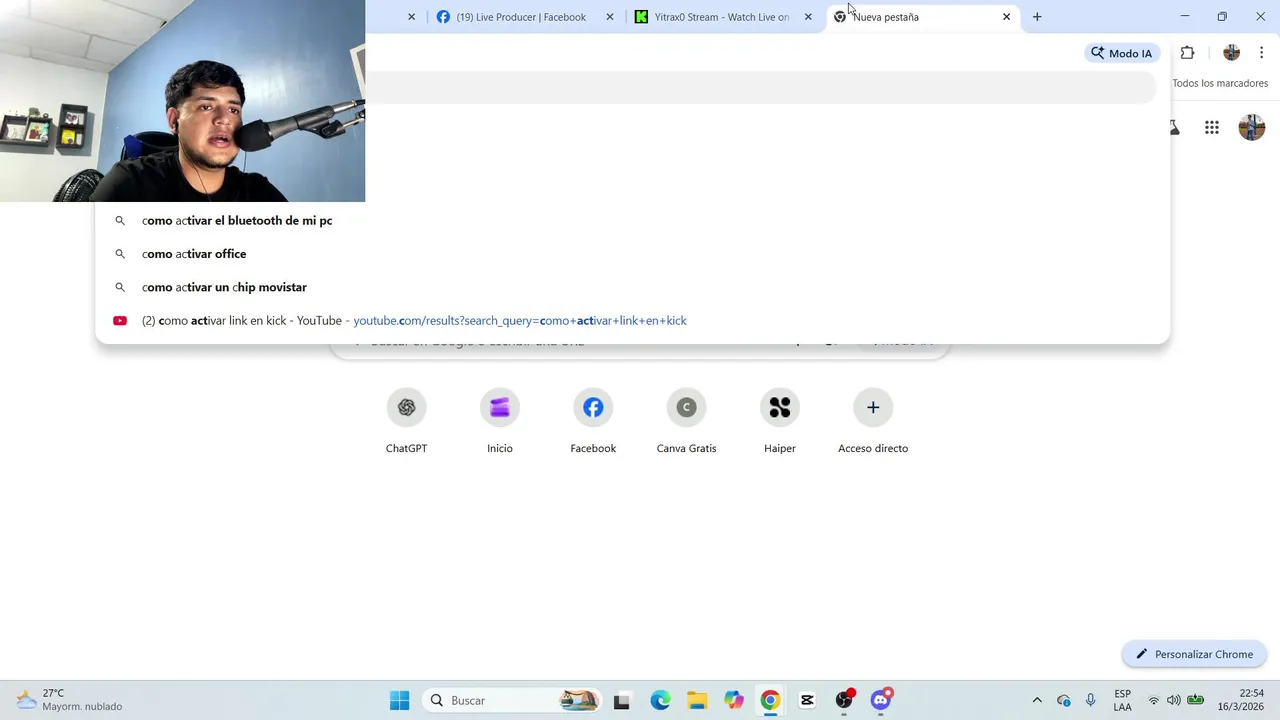Open File Explorer from the taskbar
1280x720 pixels.
tap(697, 700)
